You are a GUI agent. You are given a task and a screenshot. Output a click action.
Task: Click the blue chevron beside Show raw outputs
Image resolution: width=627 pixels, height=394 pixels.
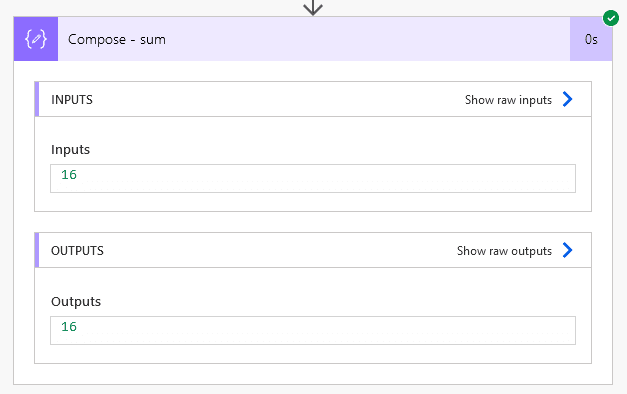[567, 250]
